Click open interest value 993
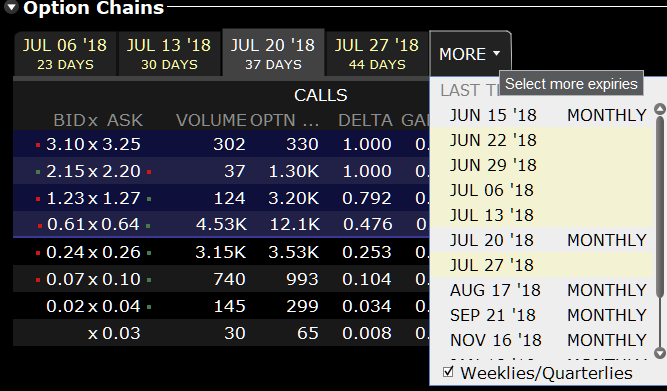 coord(302,279)
